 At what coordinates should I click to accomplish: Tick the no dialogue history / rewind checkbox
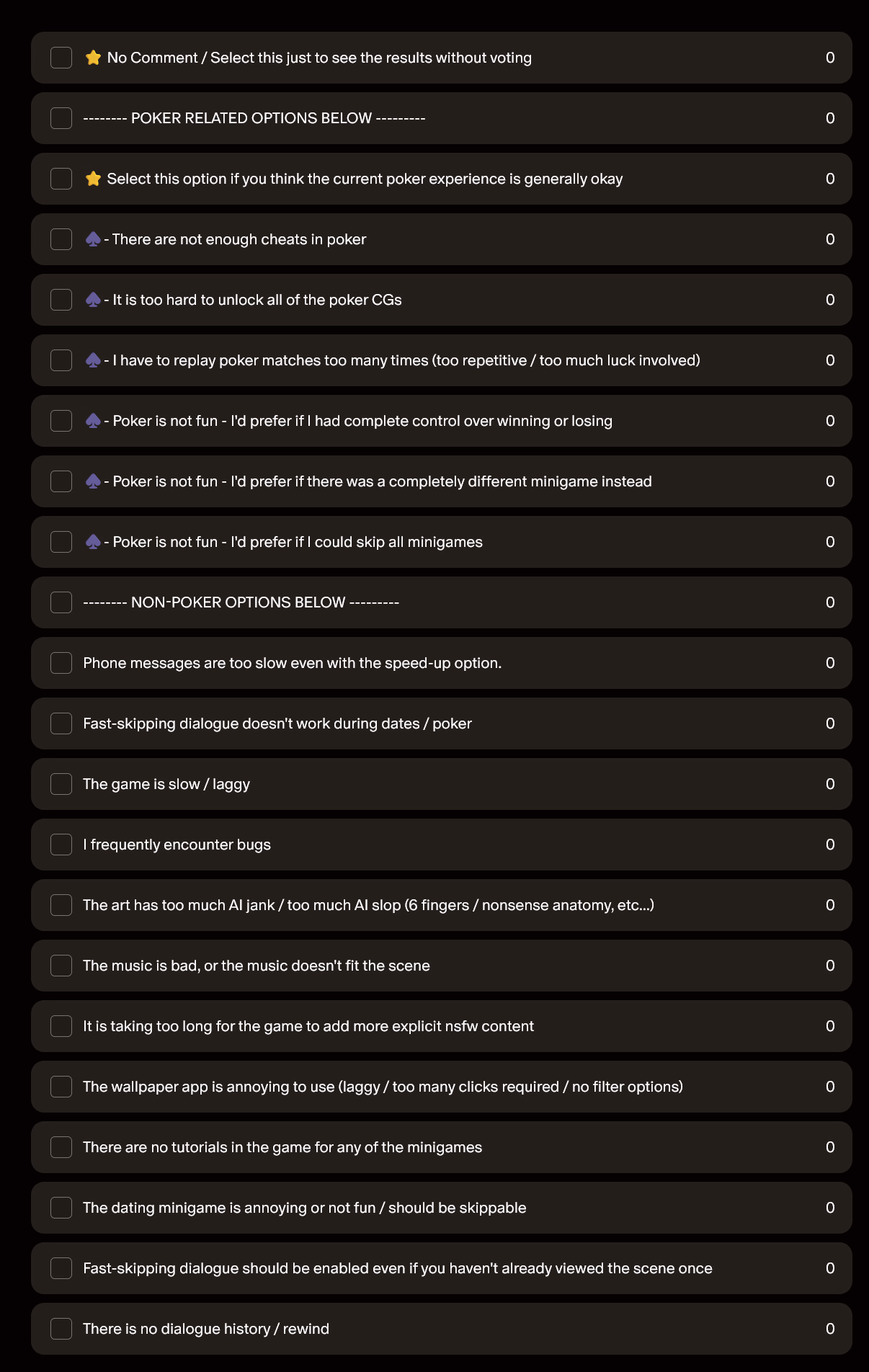coord(61,1329)
